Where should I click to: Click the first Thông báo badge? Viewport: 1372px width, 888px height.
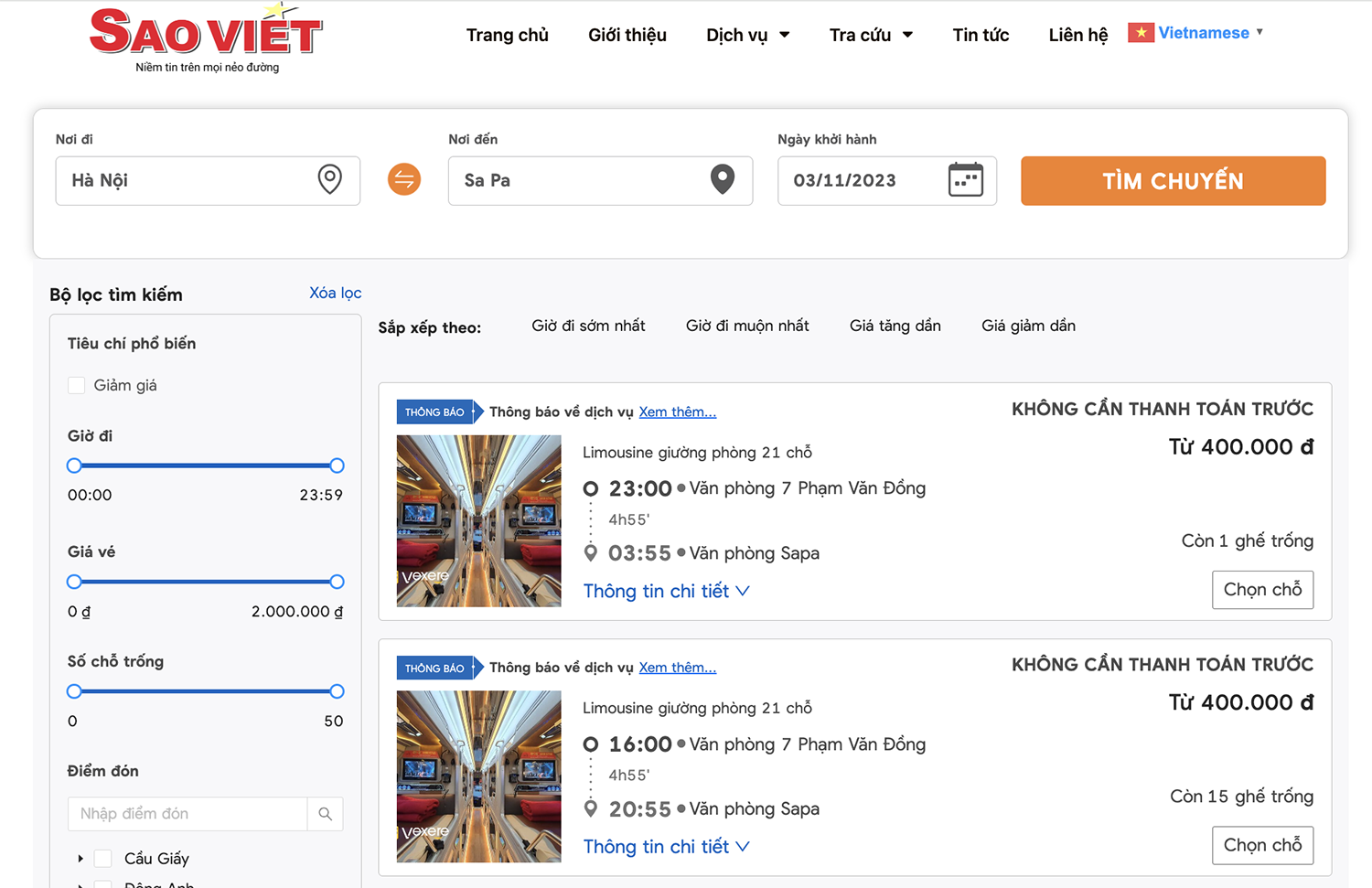pos(435,412)
